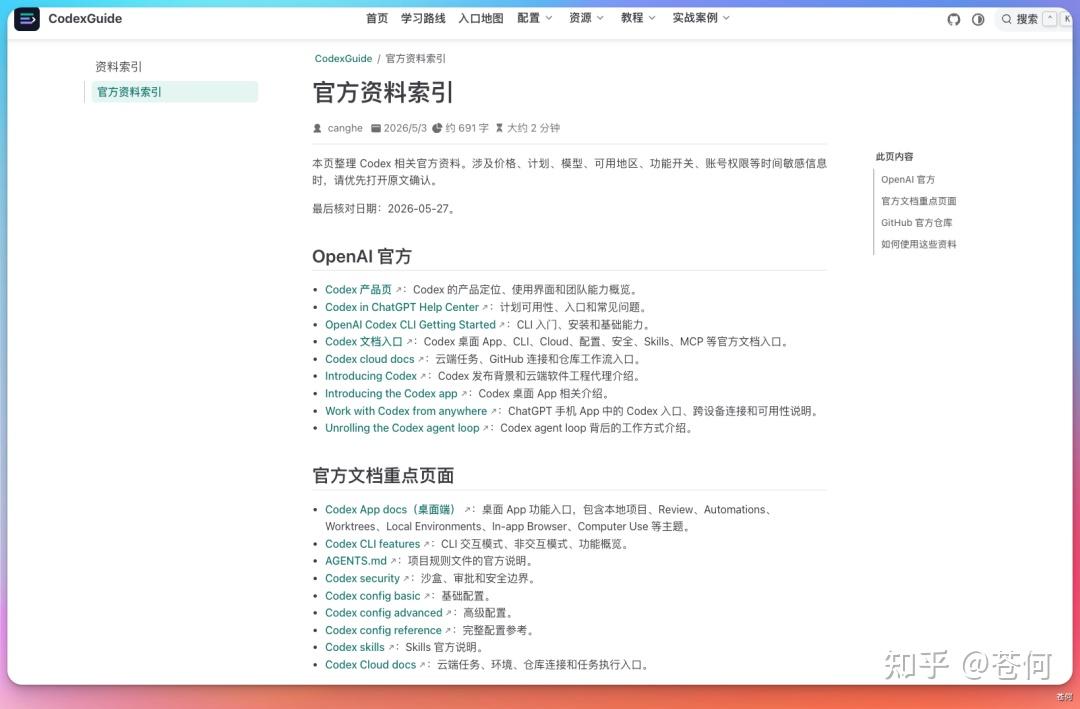Open the Codex 产品页 link
The image size is (1080, 709).
358,290
